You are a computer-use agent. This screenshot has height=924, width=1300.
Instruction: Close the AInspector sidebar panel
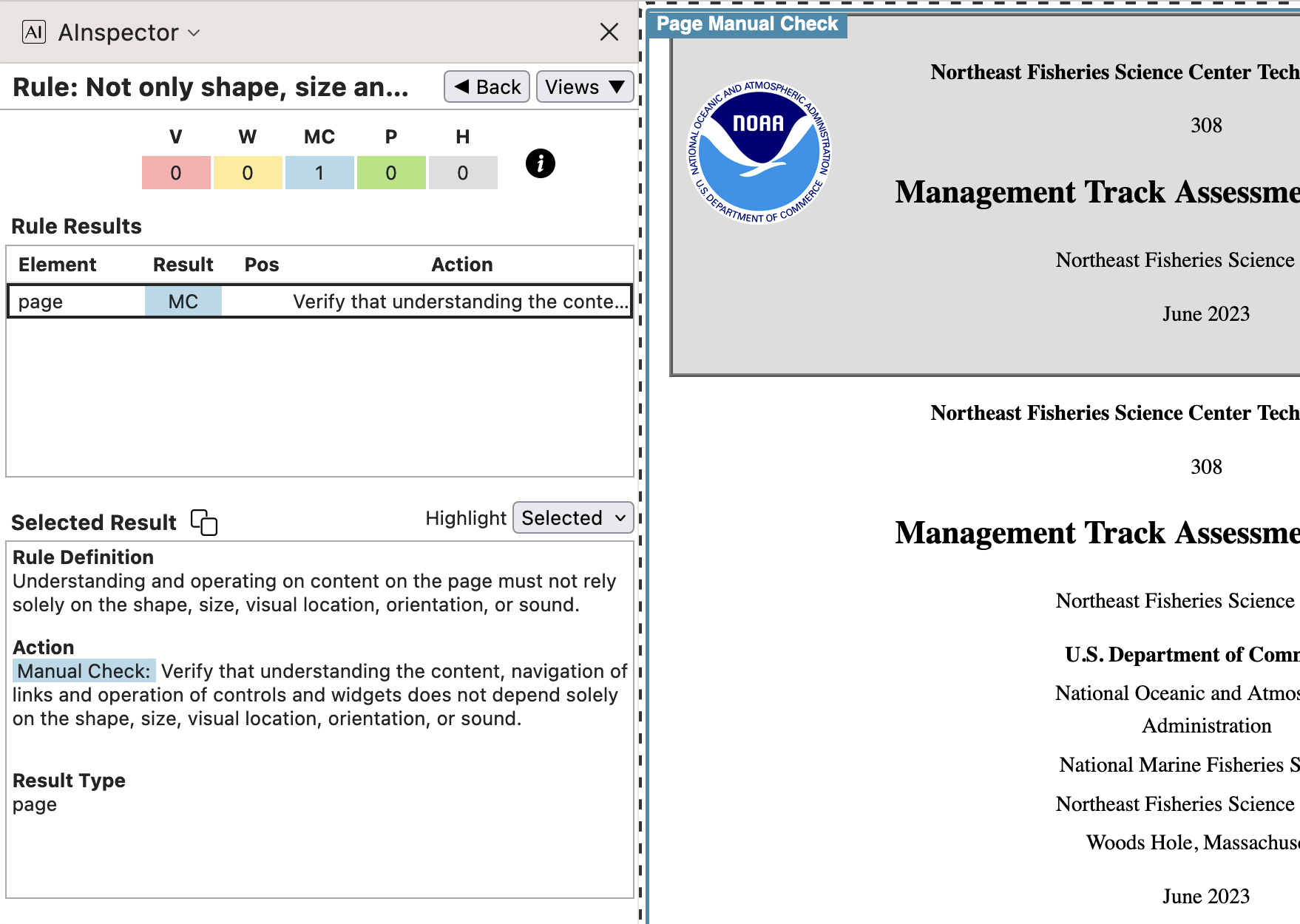coord(609,32)
